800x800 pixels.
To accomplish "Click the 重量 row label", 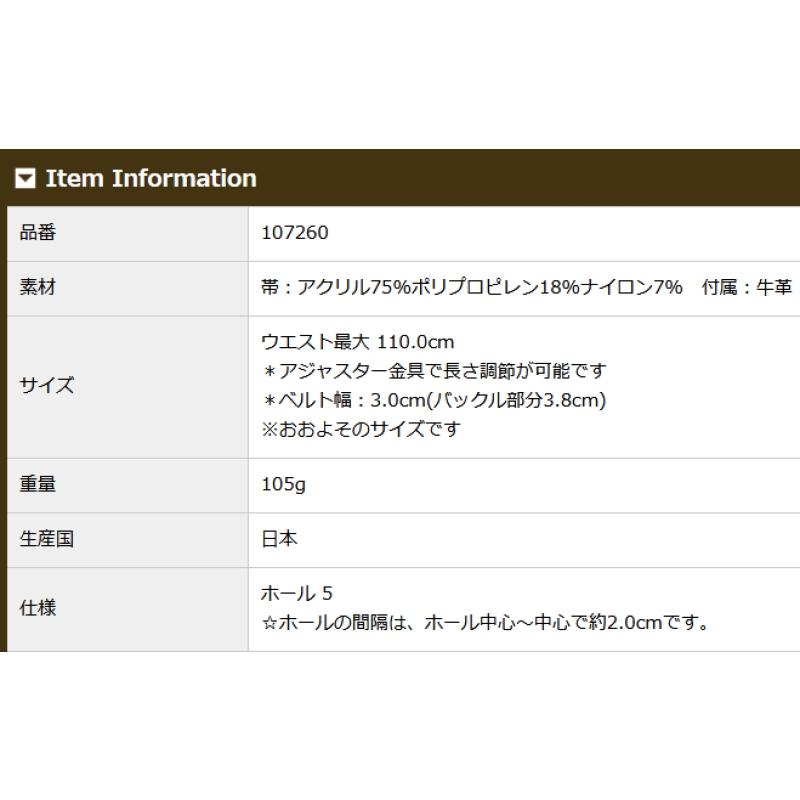I will (37, 484).
